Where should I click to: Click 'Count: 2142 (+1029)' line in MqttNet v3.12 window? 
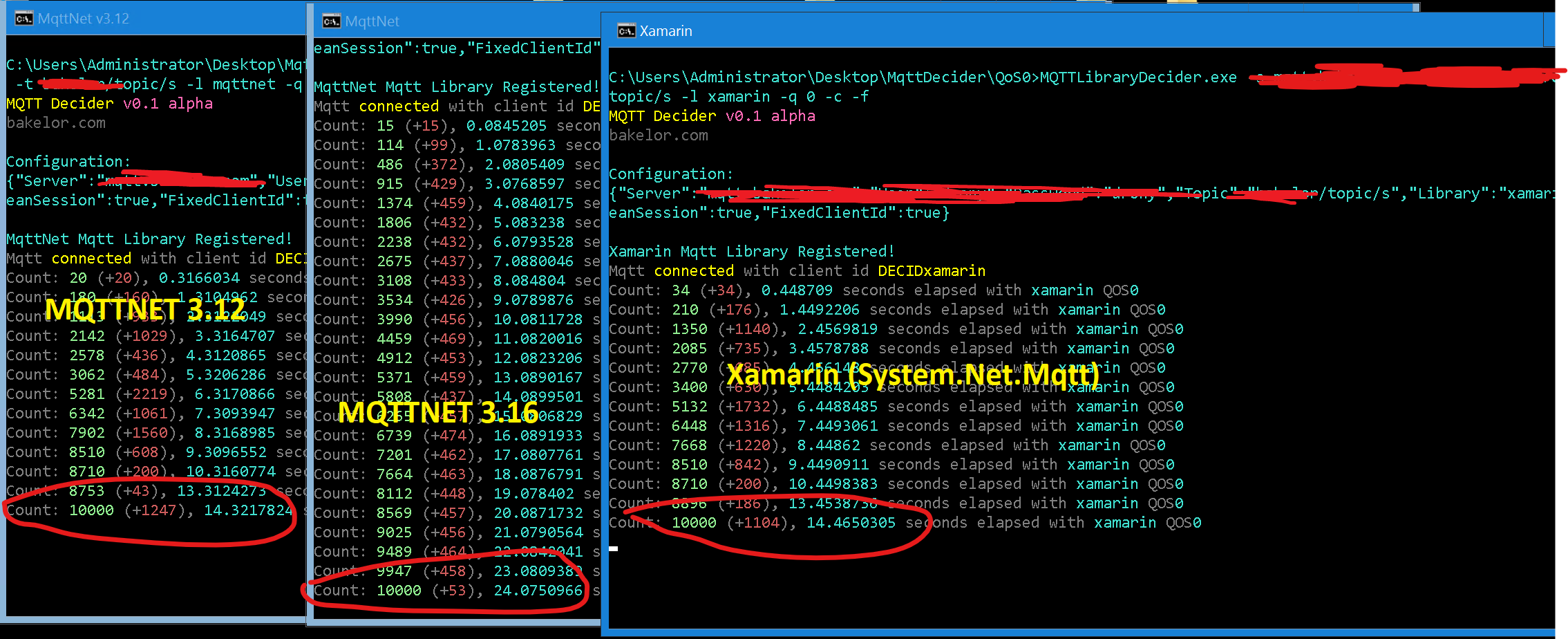tap(155, 336)
